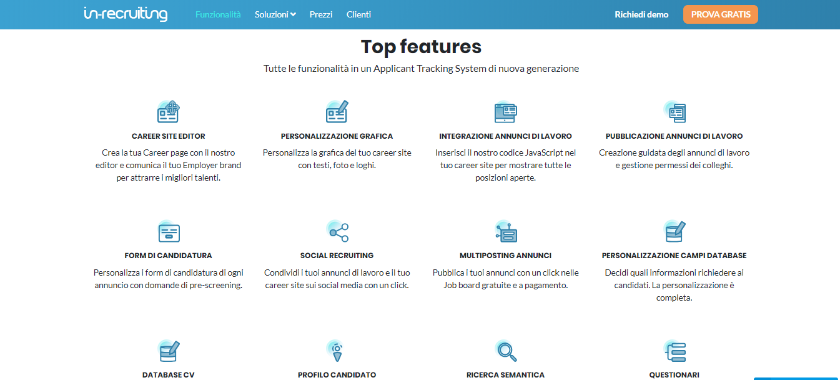
Task: Click the Career Site Editor icon
Action: pyautogui.click(x=168, y=111)
